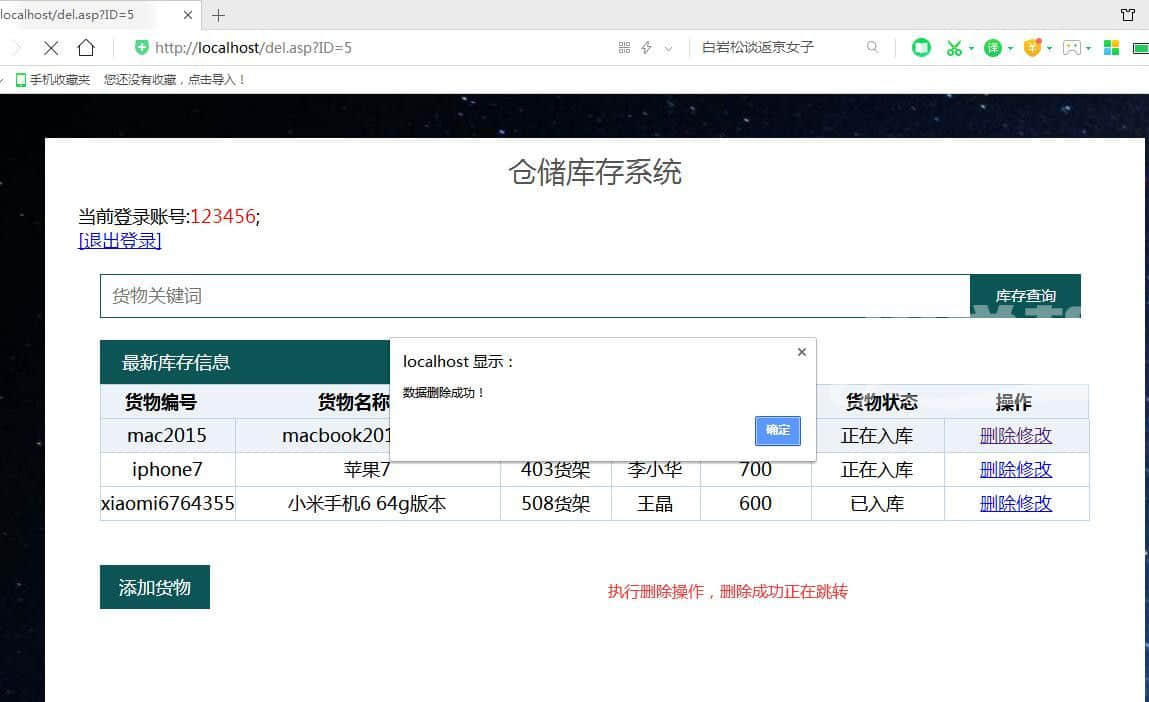Click the 库存查询 search button
The image size is (1149, 702).
[x=1025, y=296]
